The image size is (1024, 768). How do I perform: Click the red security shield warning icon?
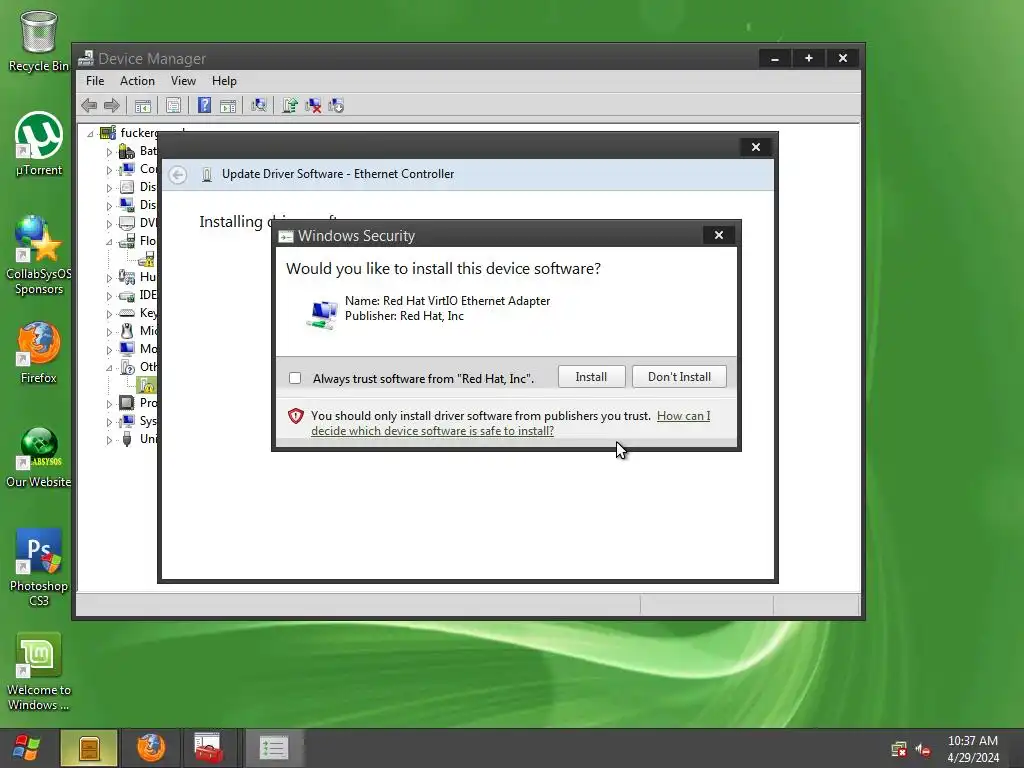tap(296, 416)
